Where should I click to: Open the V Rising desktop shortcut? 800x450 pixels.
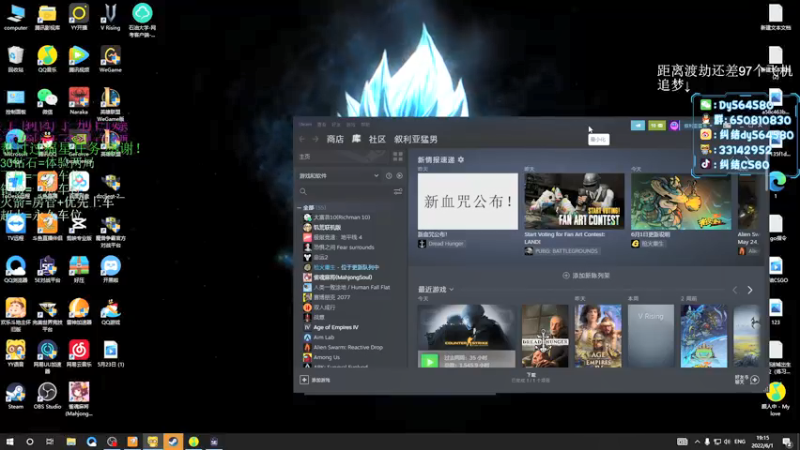pos(110,17)
